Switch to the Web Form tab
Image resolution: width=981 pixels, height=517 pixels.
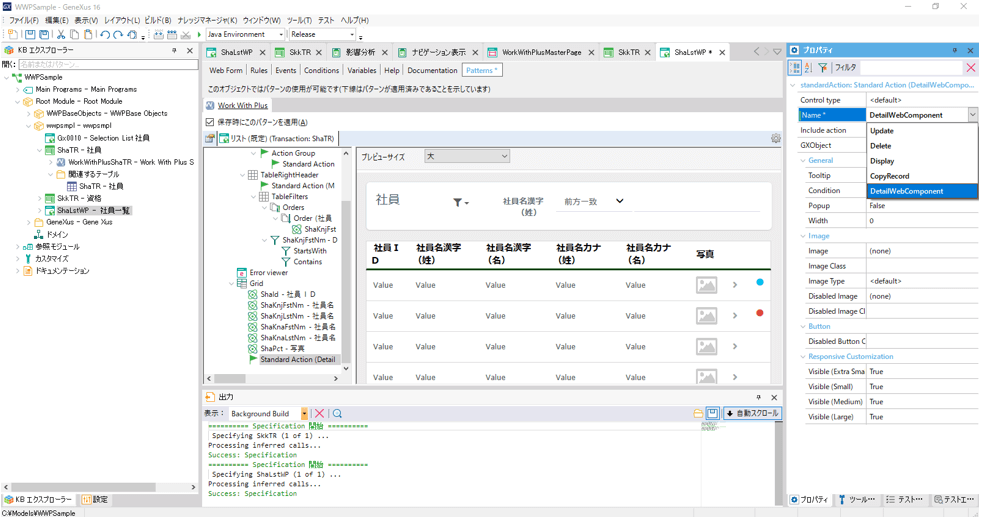pyautogui.click(x=225, y=71)
